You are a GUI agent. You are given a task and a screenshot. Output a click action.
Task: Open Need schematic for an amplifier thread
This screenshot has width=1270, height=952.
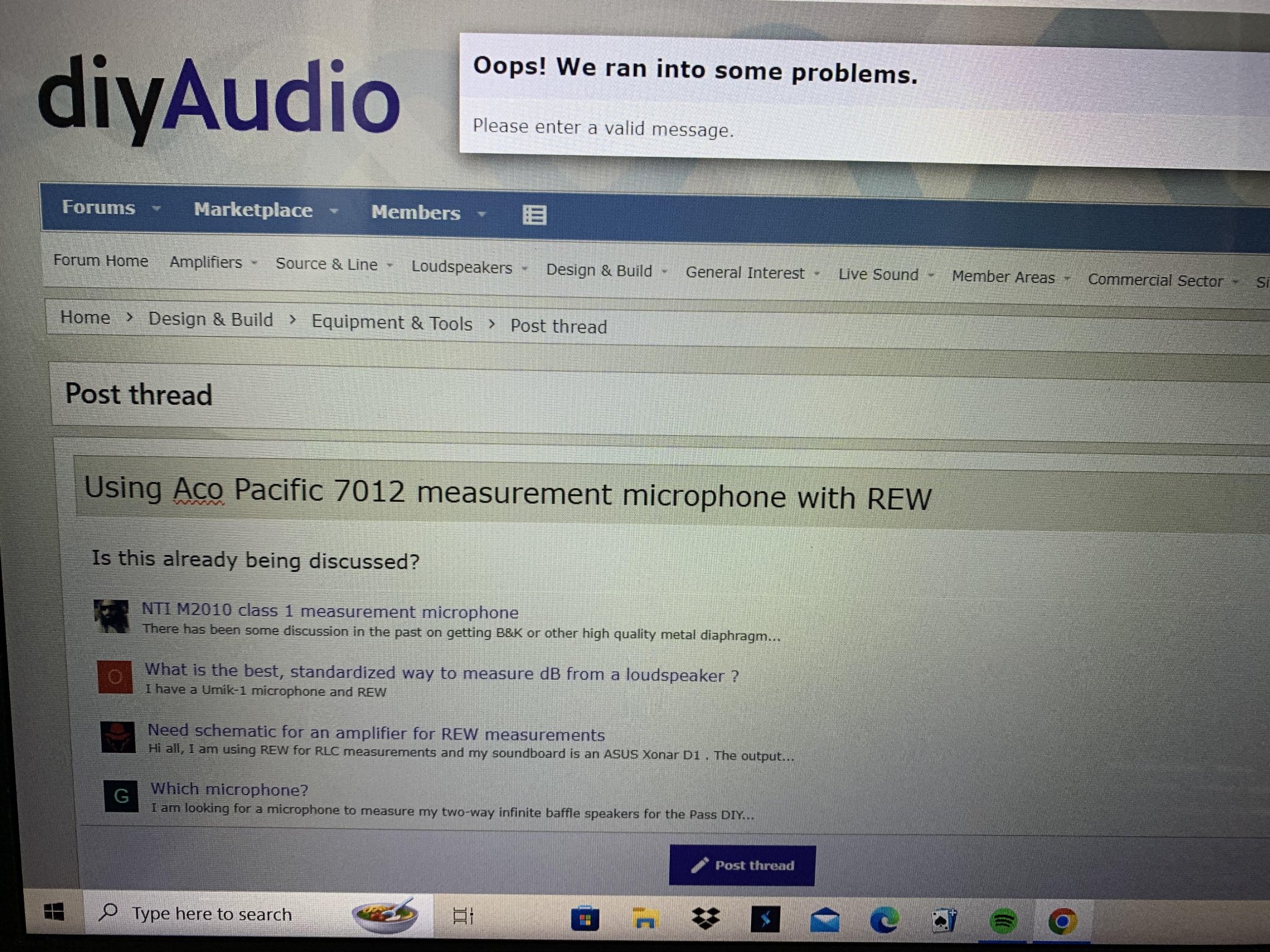coord(376,733)
